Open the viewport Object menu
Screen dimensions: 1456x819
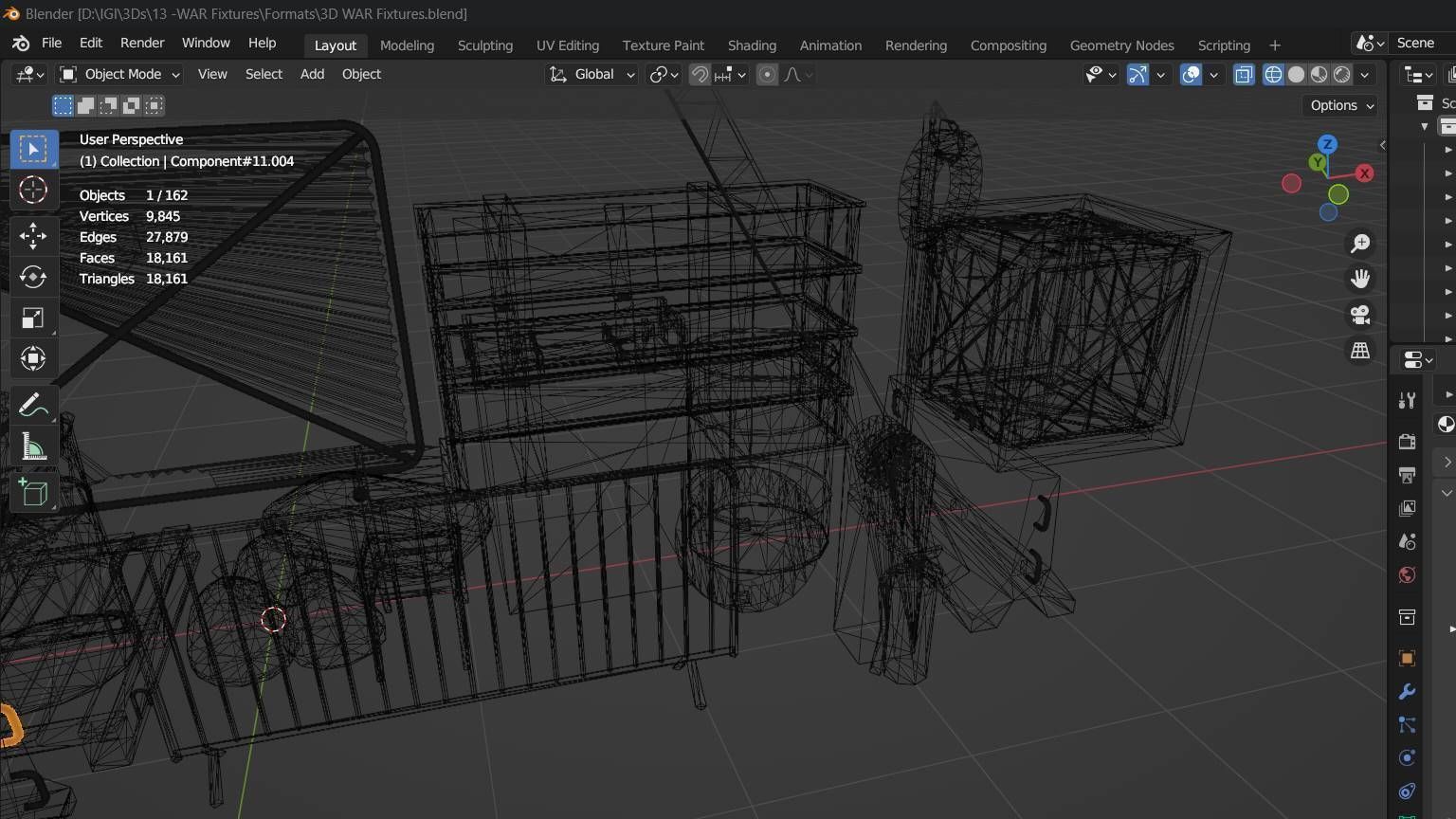(361, 74)
